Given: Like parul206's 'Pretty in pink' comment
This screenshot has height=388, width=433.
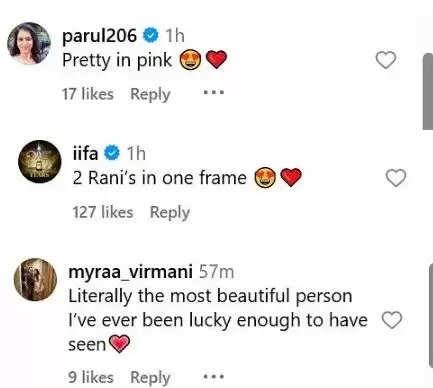Looking at the screenshot, I should point(386,60).
